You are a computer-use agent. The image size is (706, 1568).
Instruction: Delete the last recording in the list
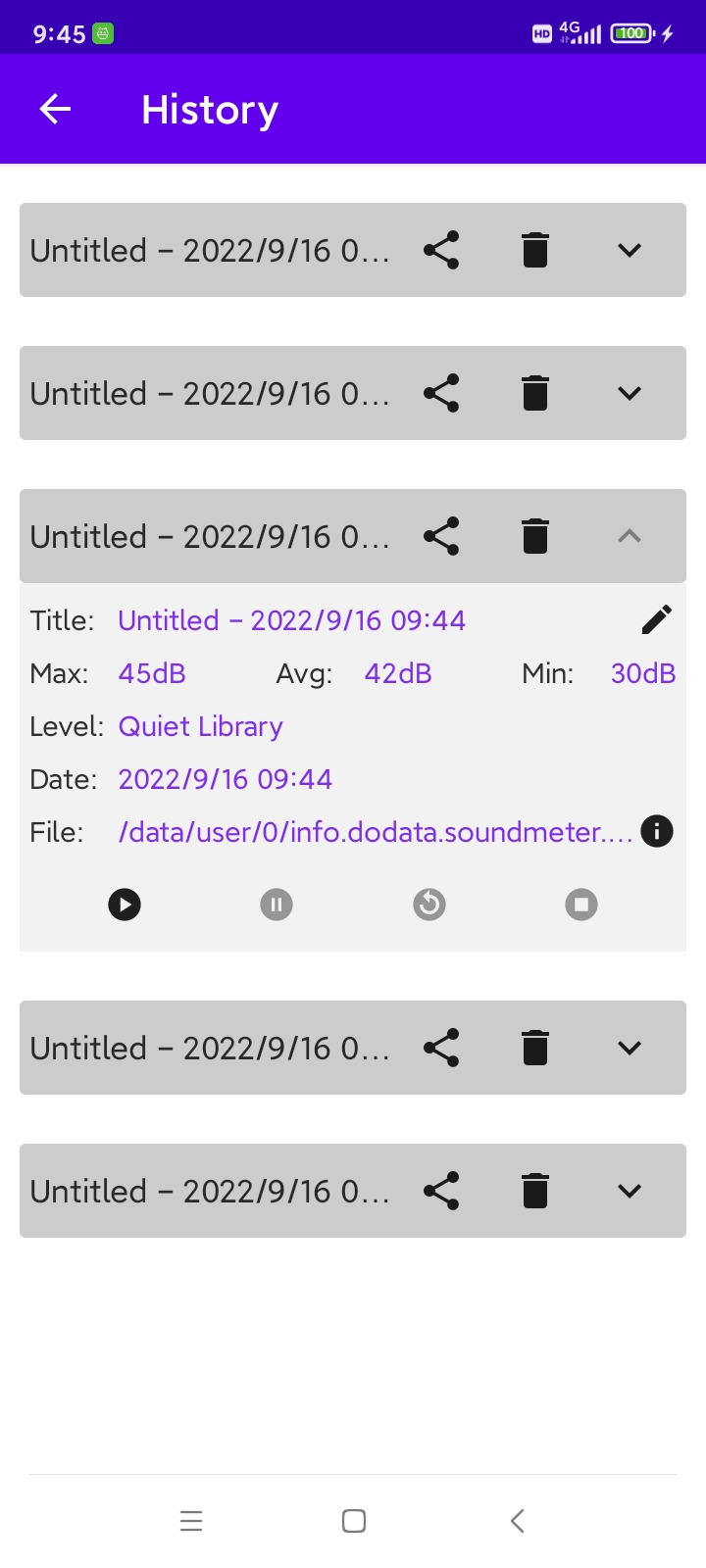[x=535, y=1191]
